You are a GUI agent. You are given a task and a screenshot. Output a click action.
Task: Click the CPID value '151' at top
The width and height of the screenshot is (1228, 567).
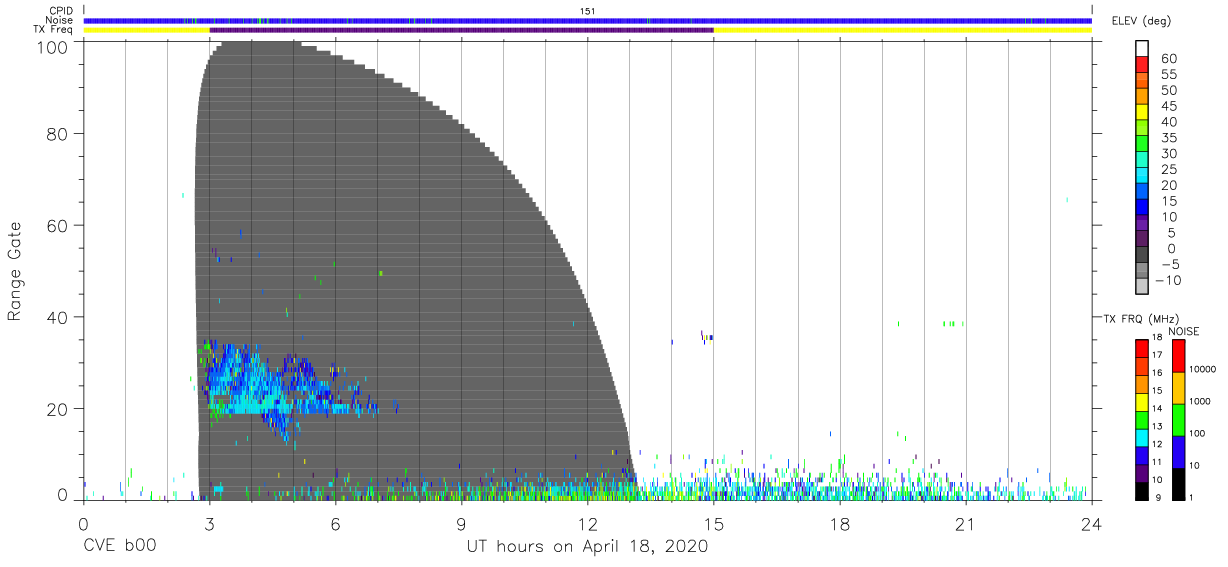coord(588,11)
